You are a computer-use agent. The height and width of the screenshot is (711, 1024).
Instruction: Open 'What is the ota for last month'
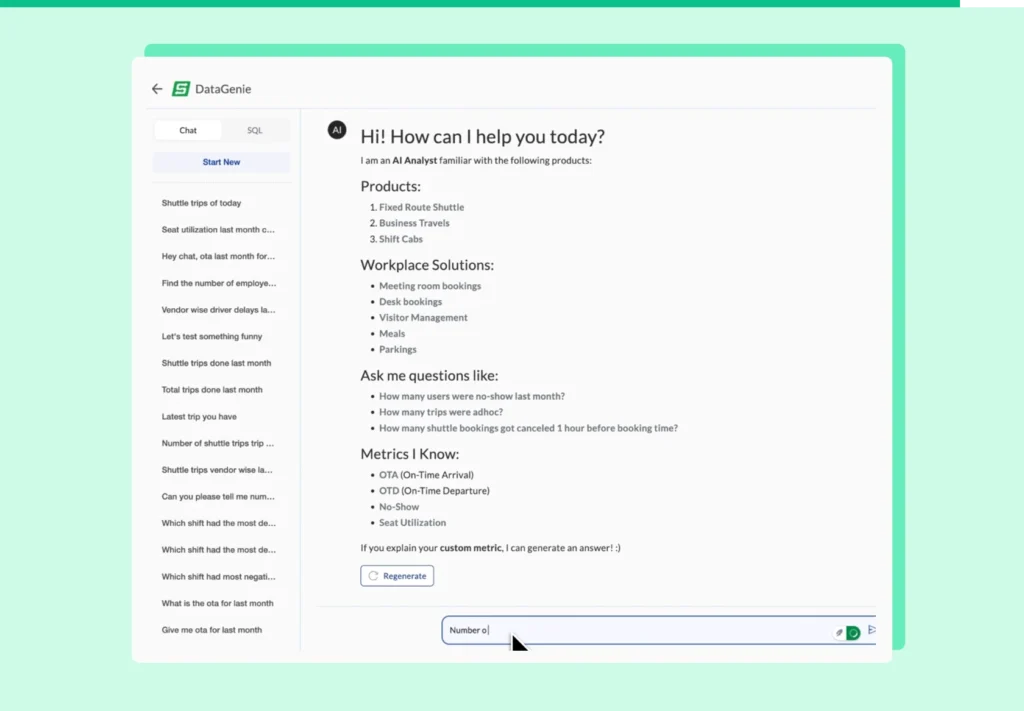click(x=217, y=604)
